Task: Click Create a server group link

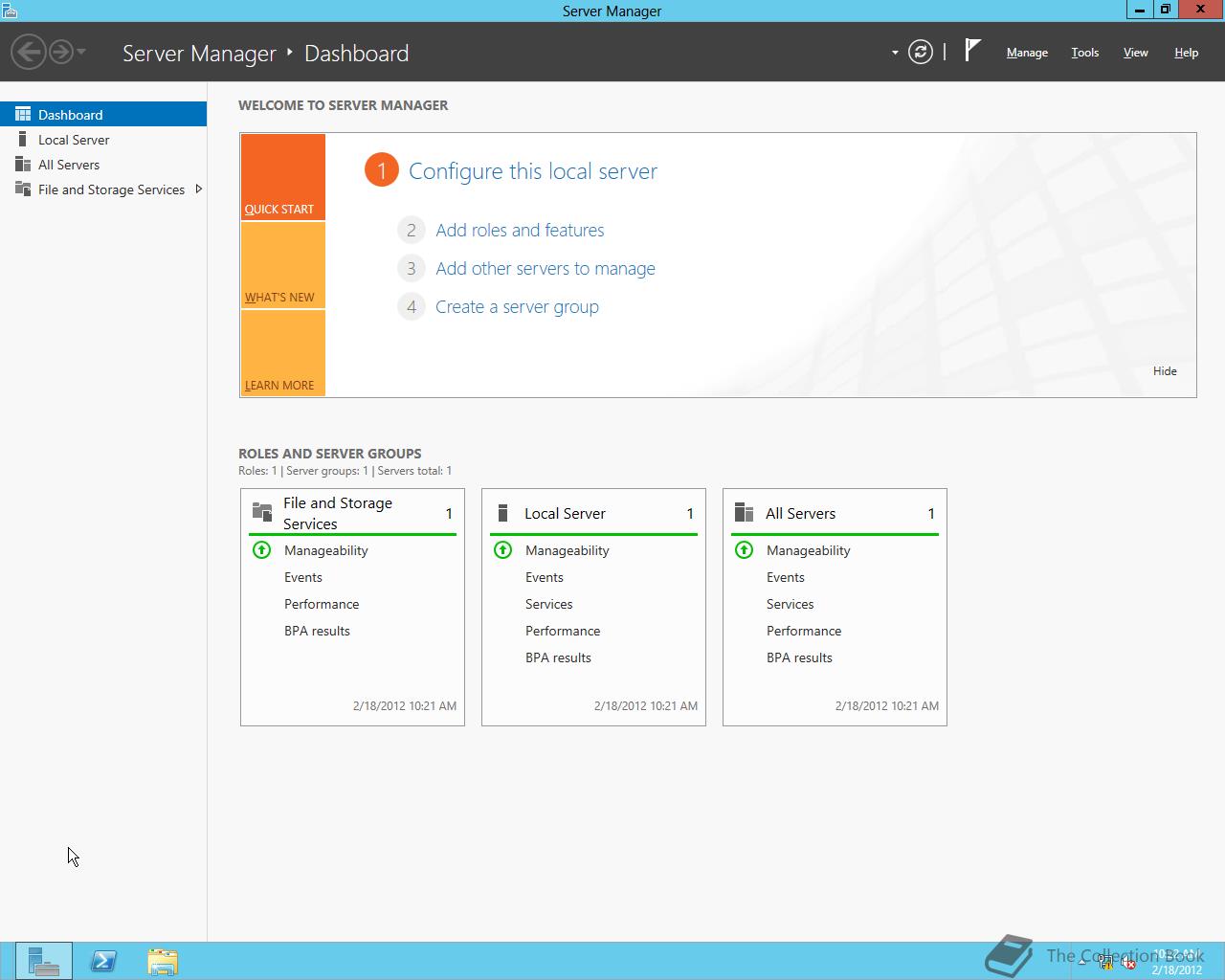Action: [517, 306]
